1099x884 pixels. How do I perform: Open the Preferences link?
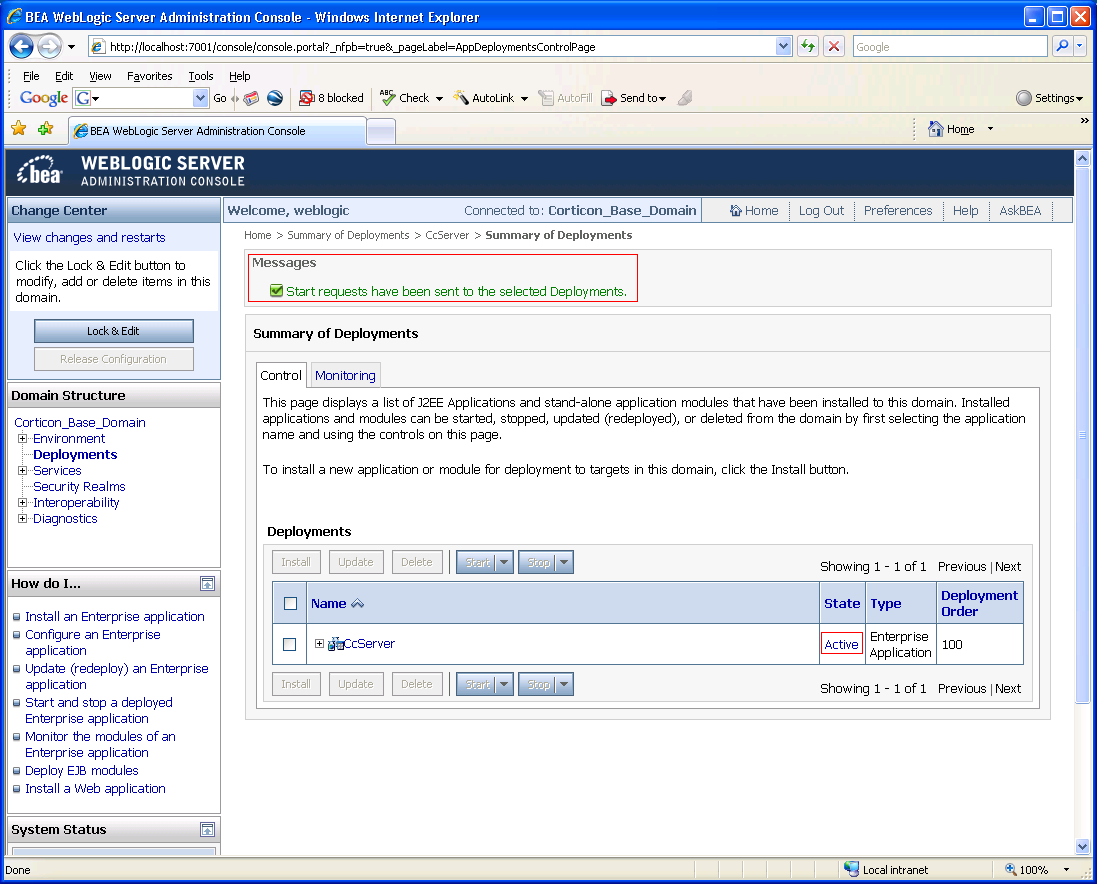[x=898, y=210]
